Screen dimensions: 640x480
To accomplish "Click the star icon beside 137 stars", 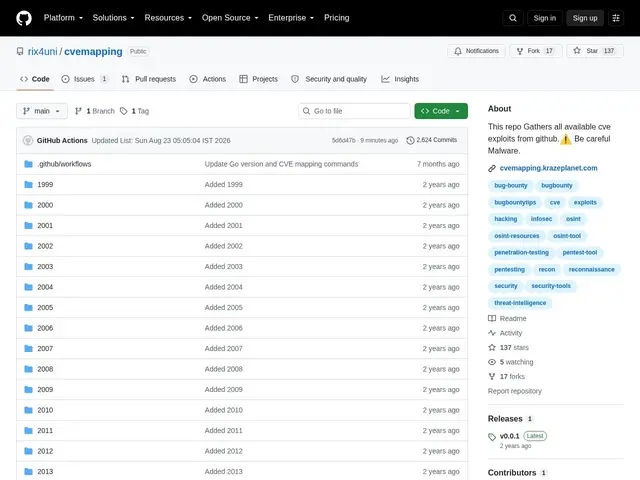I will tap(492, 347).
